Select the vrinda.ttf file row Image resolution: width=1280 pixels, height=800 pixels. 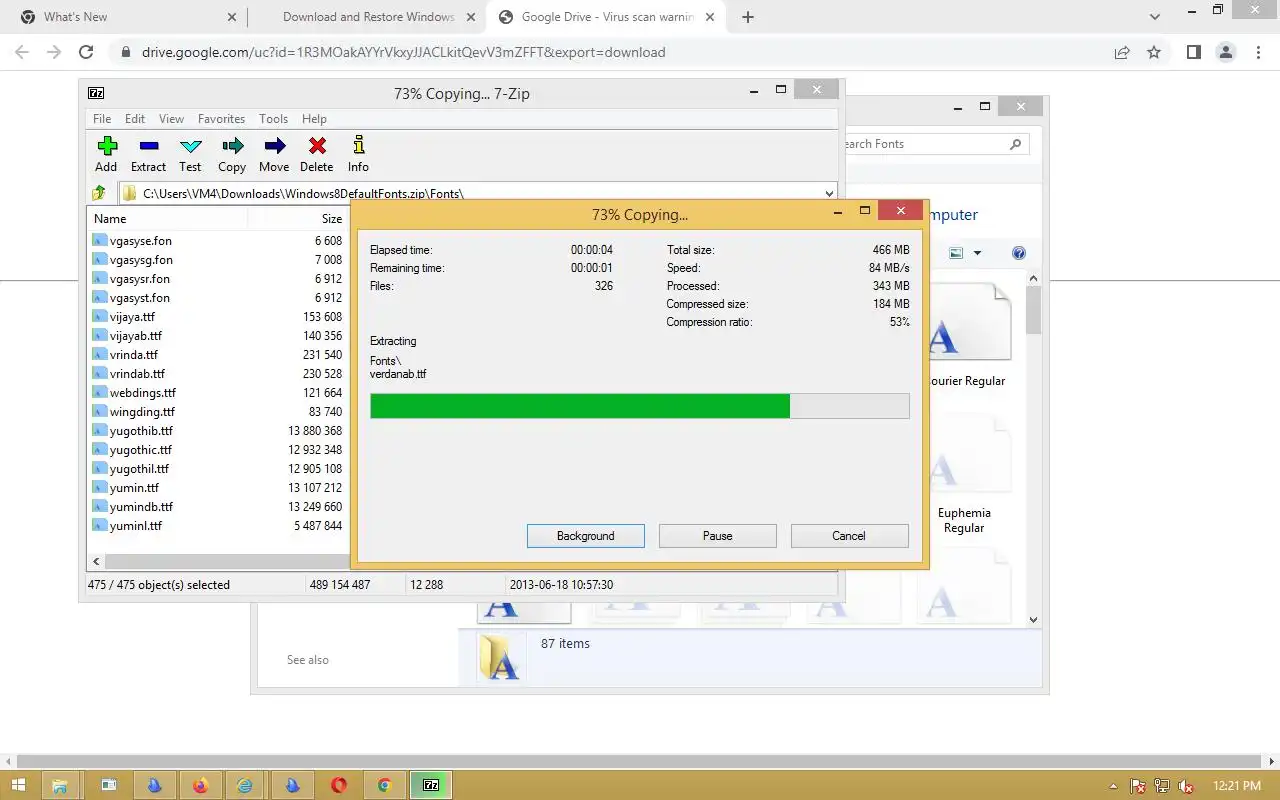click(x=217, y=355)
